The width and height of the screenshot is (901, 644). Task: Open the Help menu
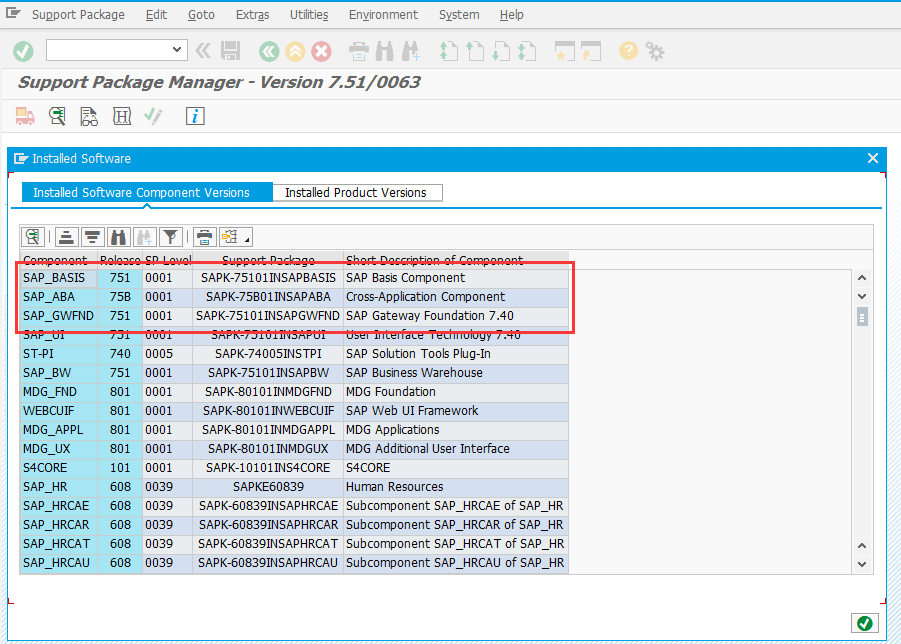[511, 15]
